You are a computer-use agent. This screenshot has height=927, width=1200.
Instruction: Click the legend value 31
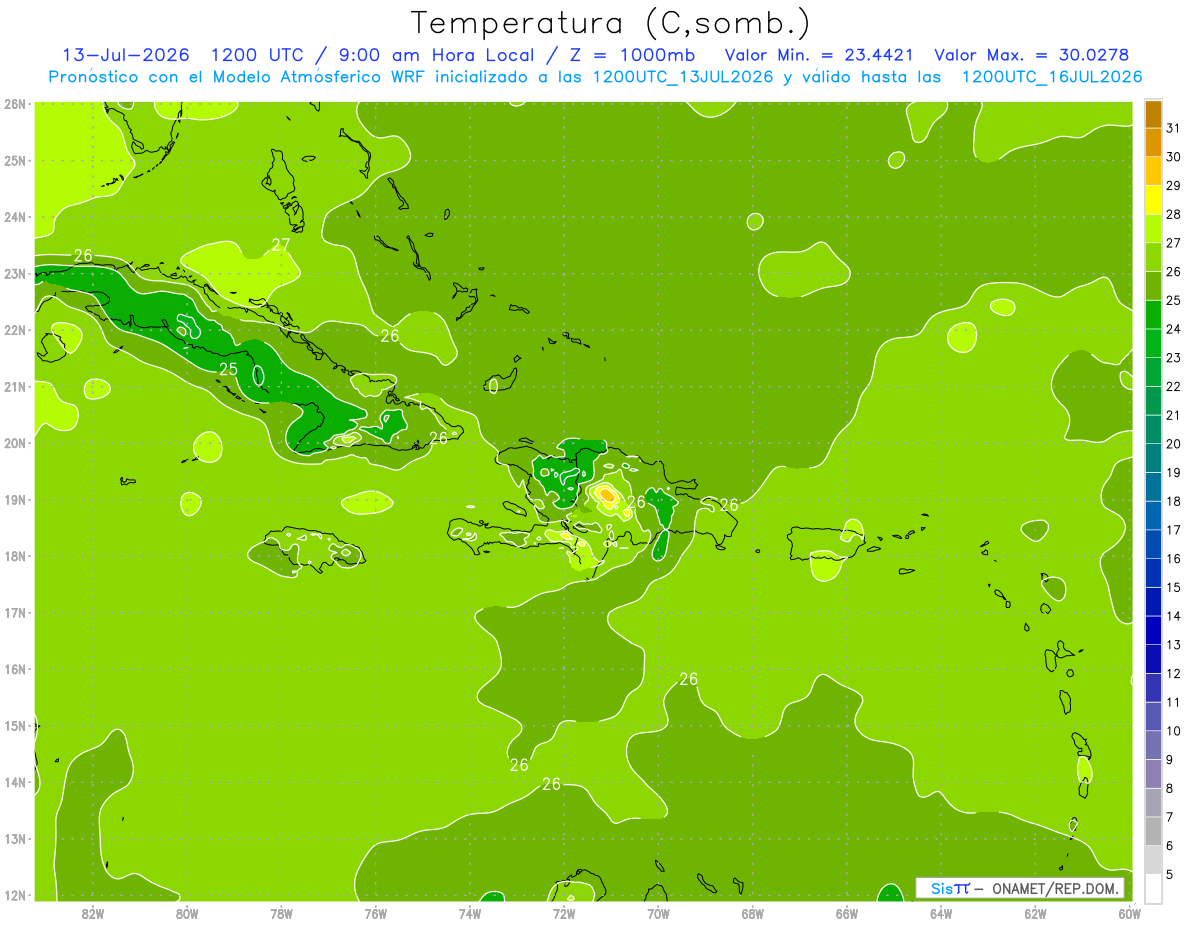(x=1174, y=128)
